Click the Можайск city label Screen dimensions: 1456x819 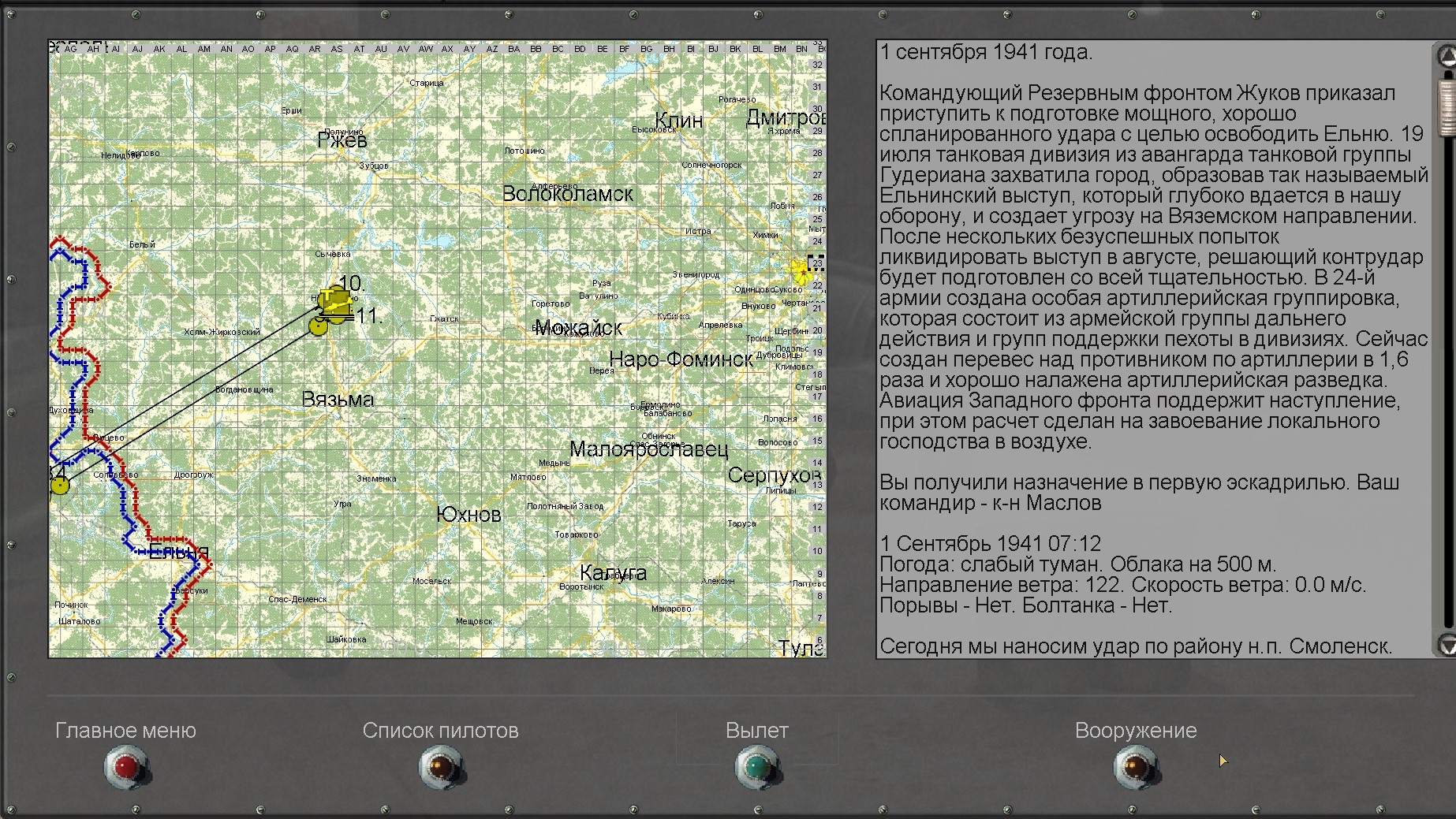(578, 328)
